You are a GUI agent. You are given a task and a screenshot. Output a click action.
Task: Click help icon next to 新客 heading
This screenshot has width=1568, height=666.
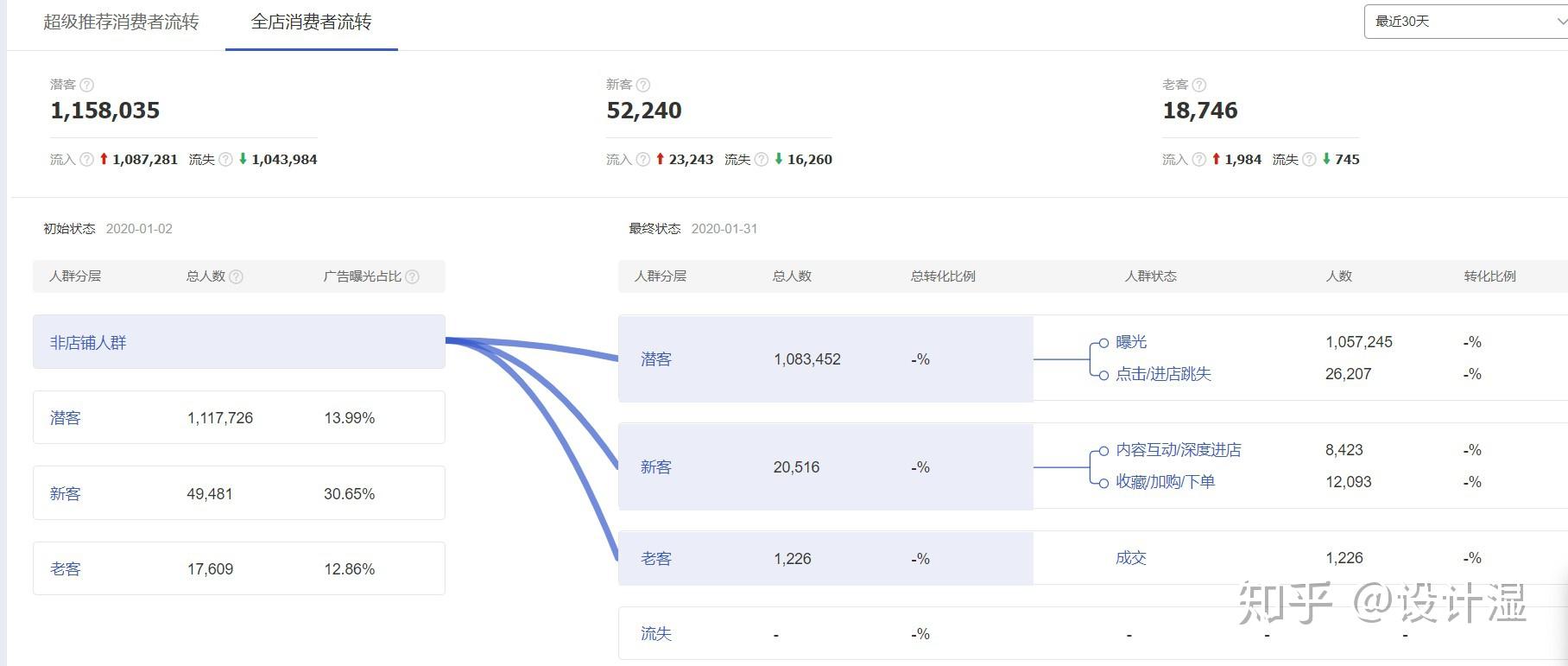coord(642,85)
